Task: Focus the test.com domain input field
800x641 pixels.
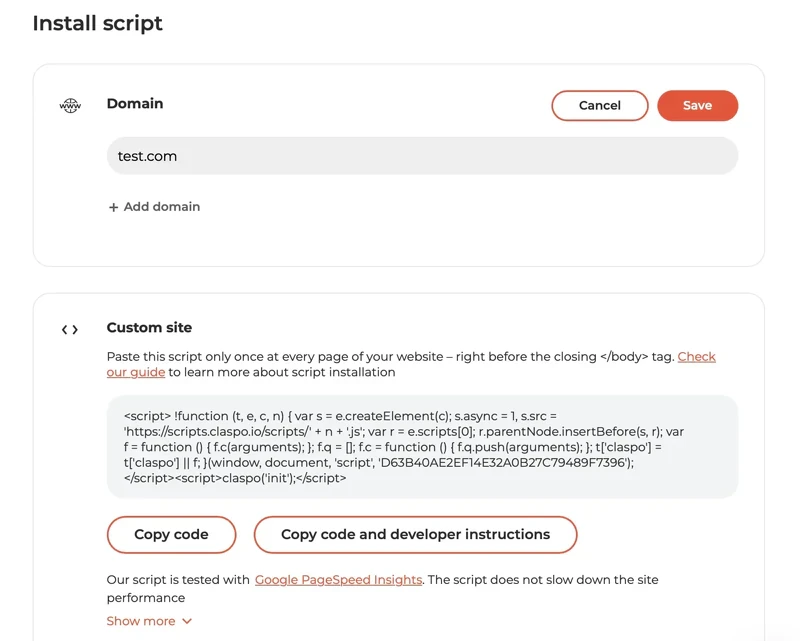Action: [x=422, y=156]
